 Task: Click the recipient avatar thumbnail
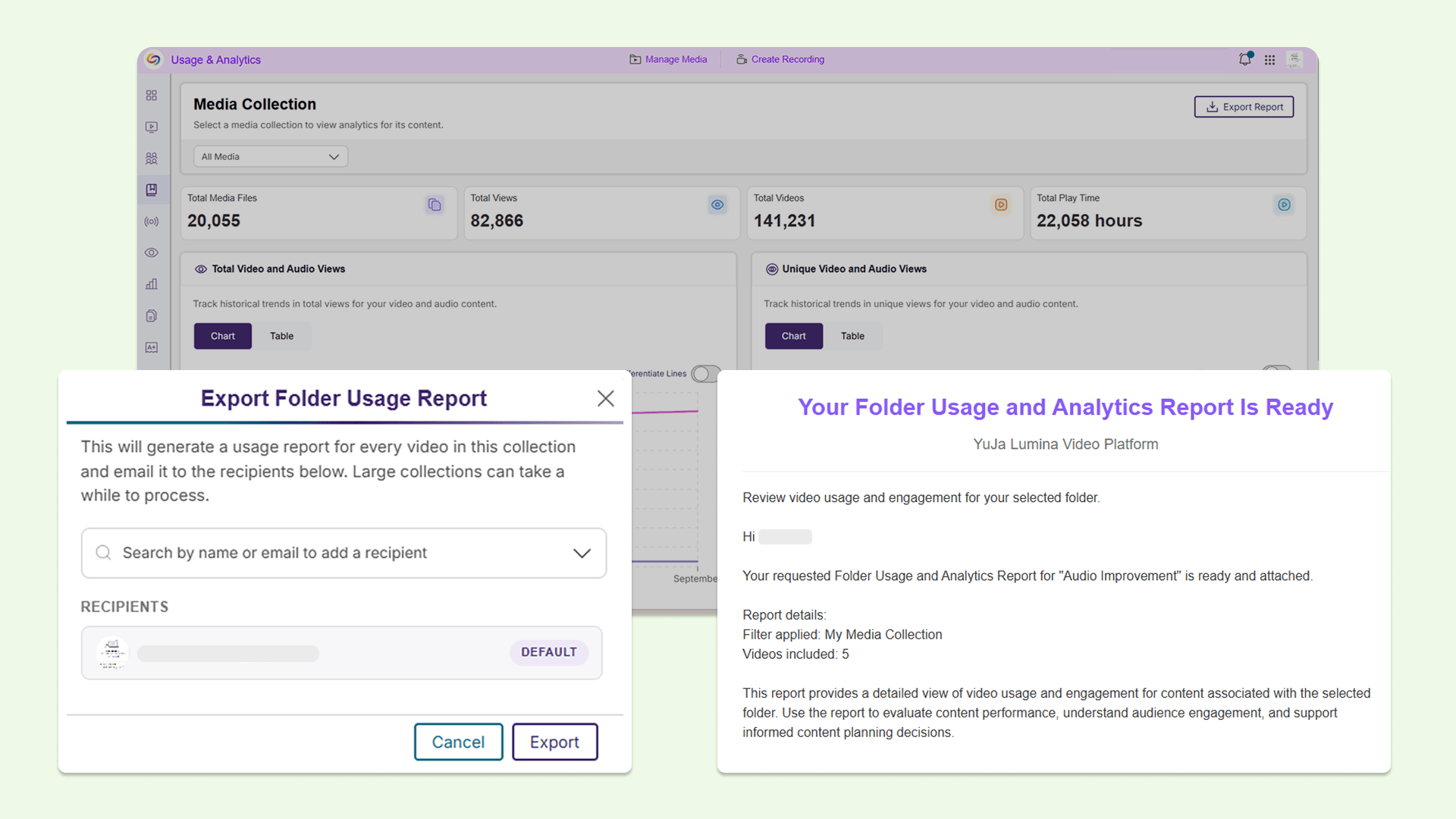[x=112, y=653]
